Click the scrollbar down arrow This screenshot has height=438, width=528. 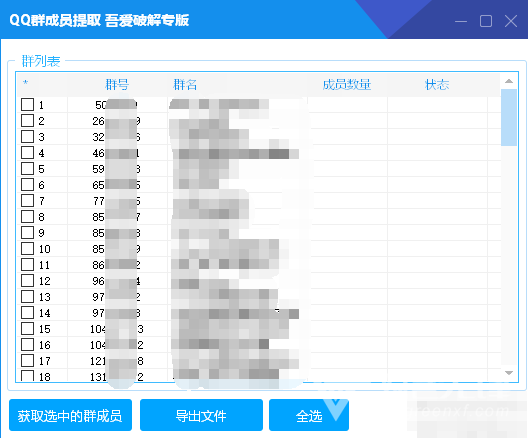[509, 373]
